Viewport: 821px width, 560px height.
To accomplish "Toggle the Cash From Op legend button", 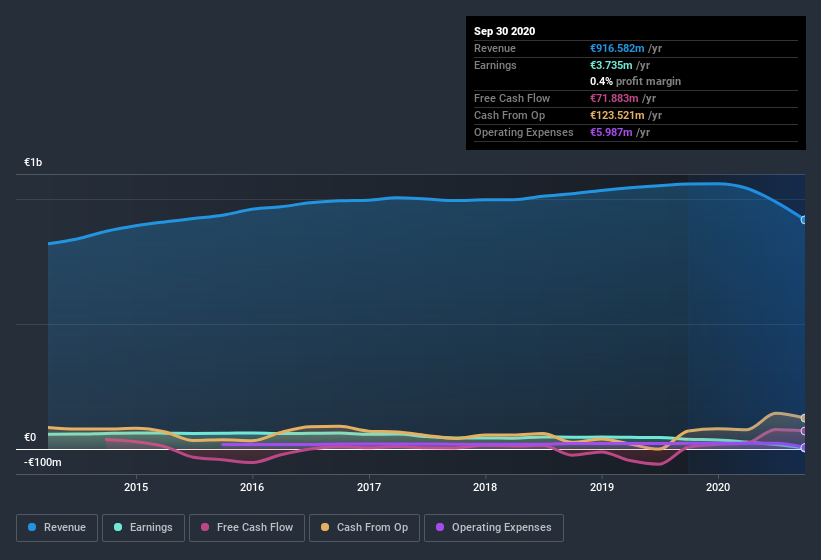I will (364, 528).
